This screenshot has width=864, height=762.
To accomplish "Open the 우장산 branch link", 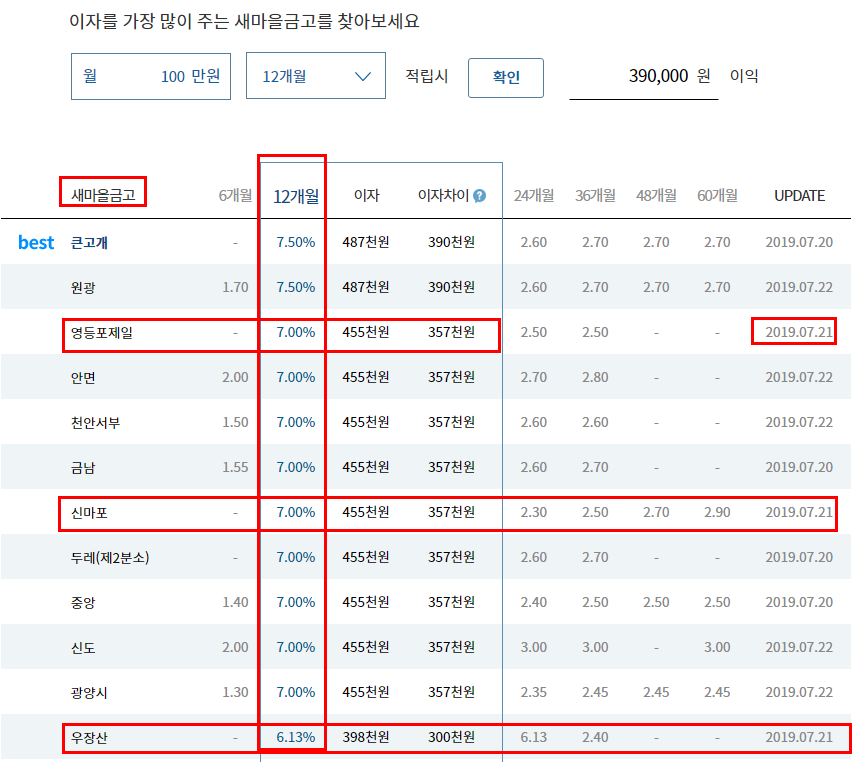I will 89,738.
